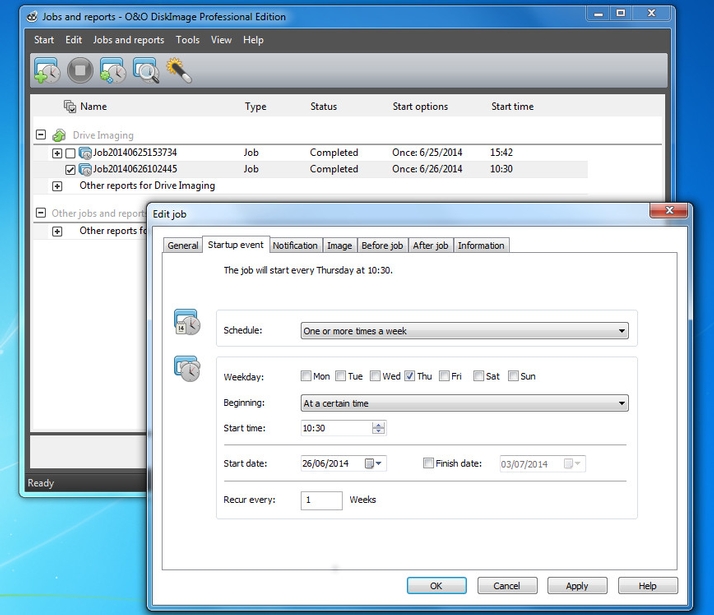Enable the Sun weekday checkbox
This screenshot has height=615, width=714.
(513, 376)
